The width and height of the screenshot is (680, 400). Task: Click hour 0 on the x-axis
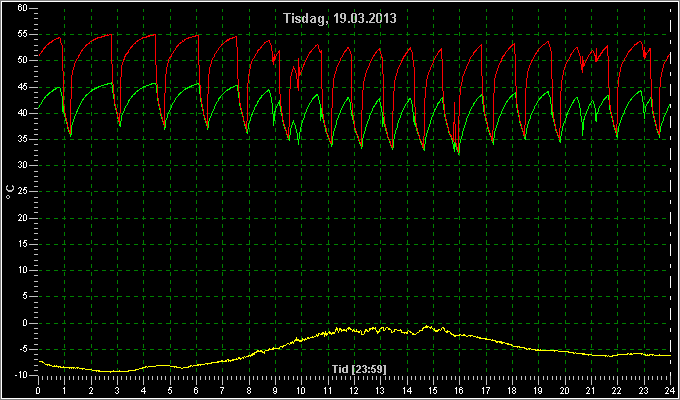[38, 390]
